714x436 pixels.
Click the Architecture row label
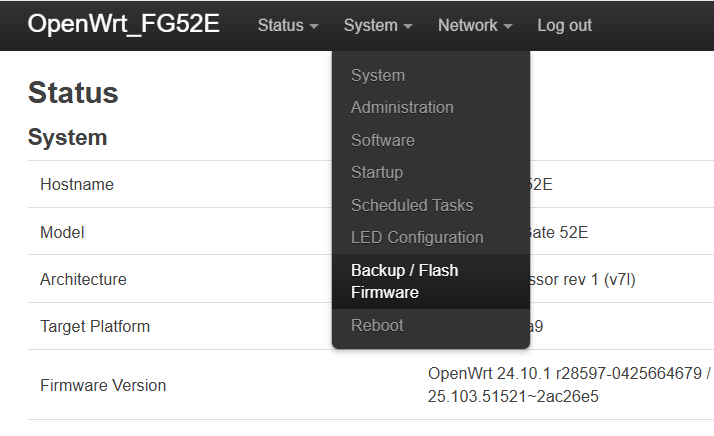pos(83,279)
